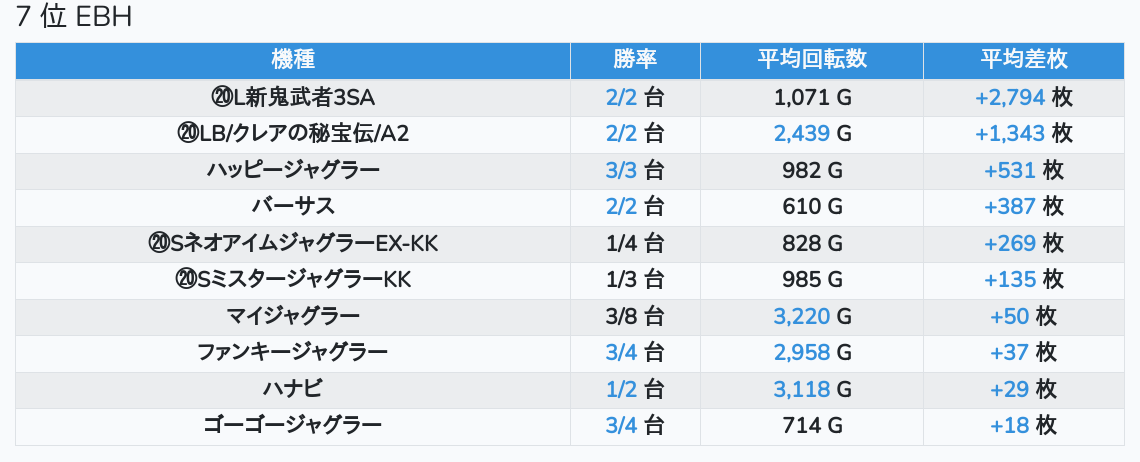Click the ゴーゴージャグラー machine name

292,425
